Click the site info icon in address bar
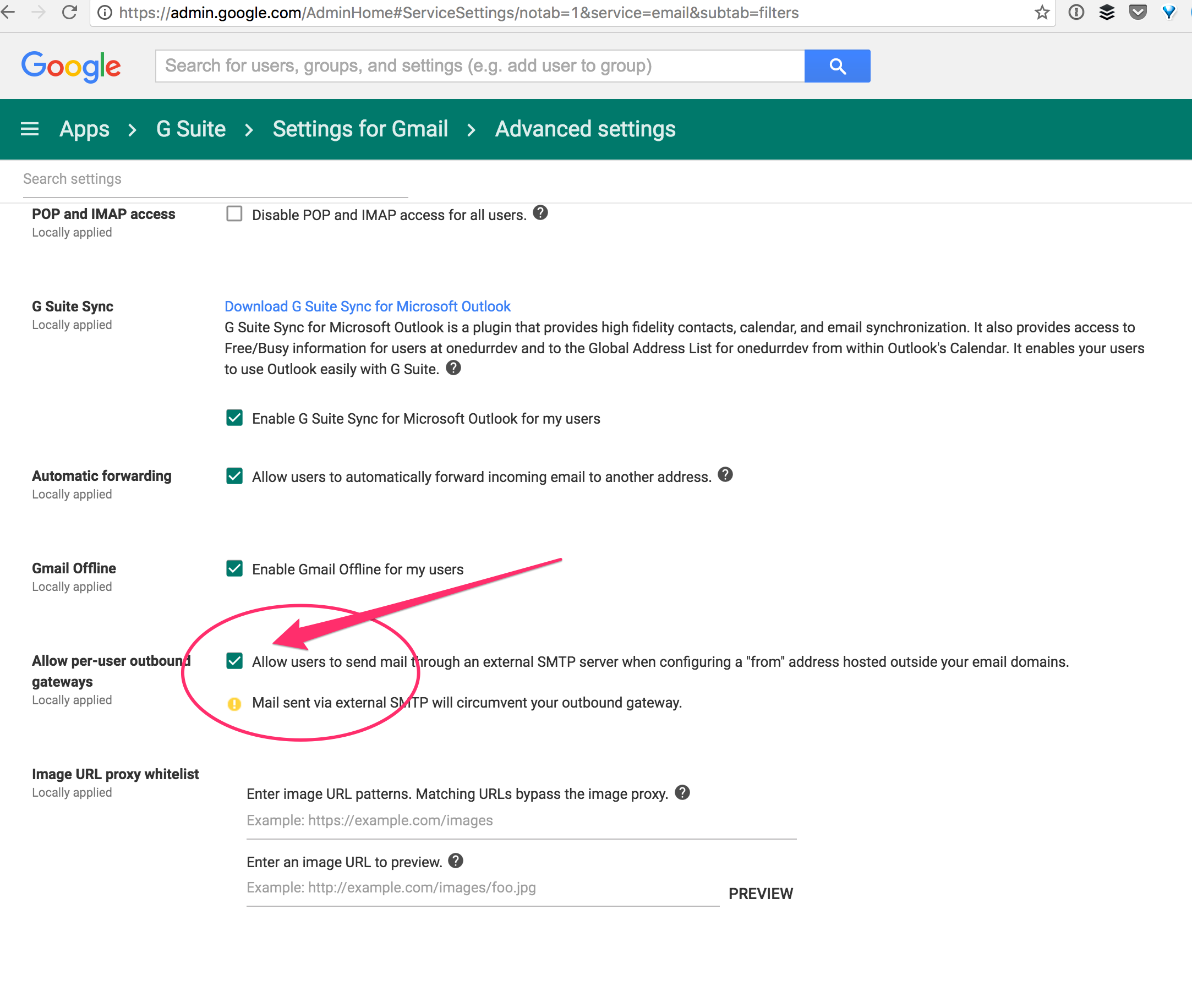The width and height of the screenshot is (1192, 1008). click(105, 13)
